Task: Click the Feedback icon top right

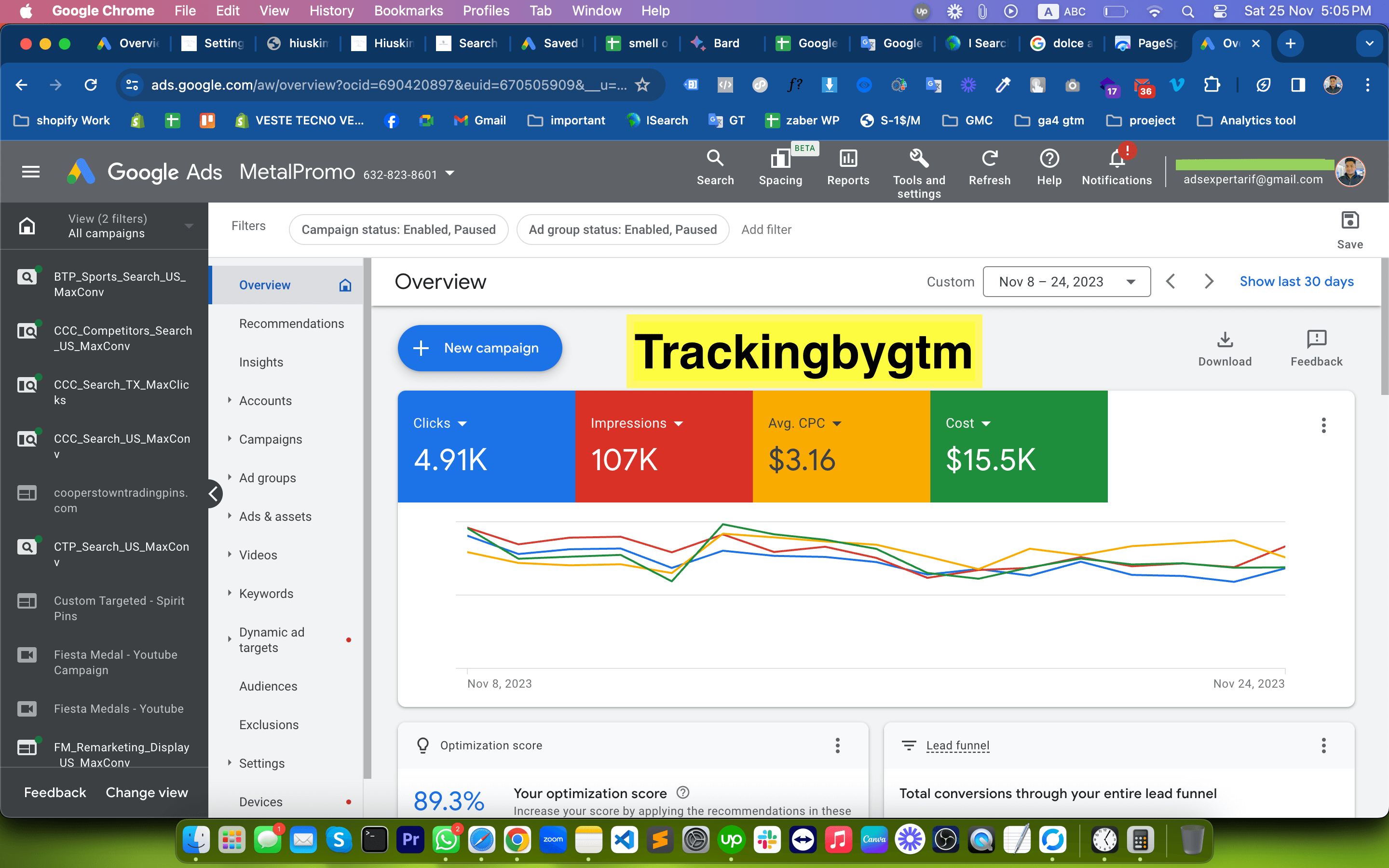Action: pos(1316,339)
